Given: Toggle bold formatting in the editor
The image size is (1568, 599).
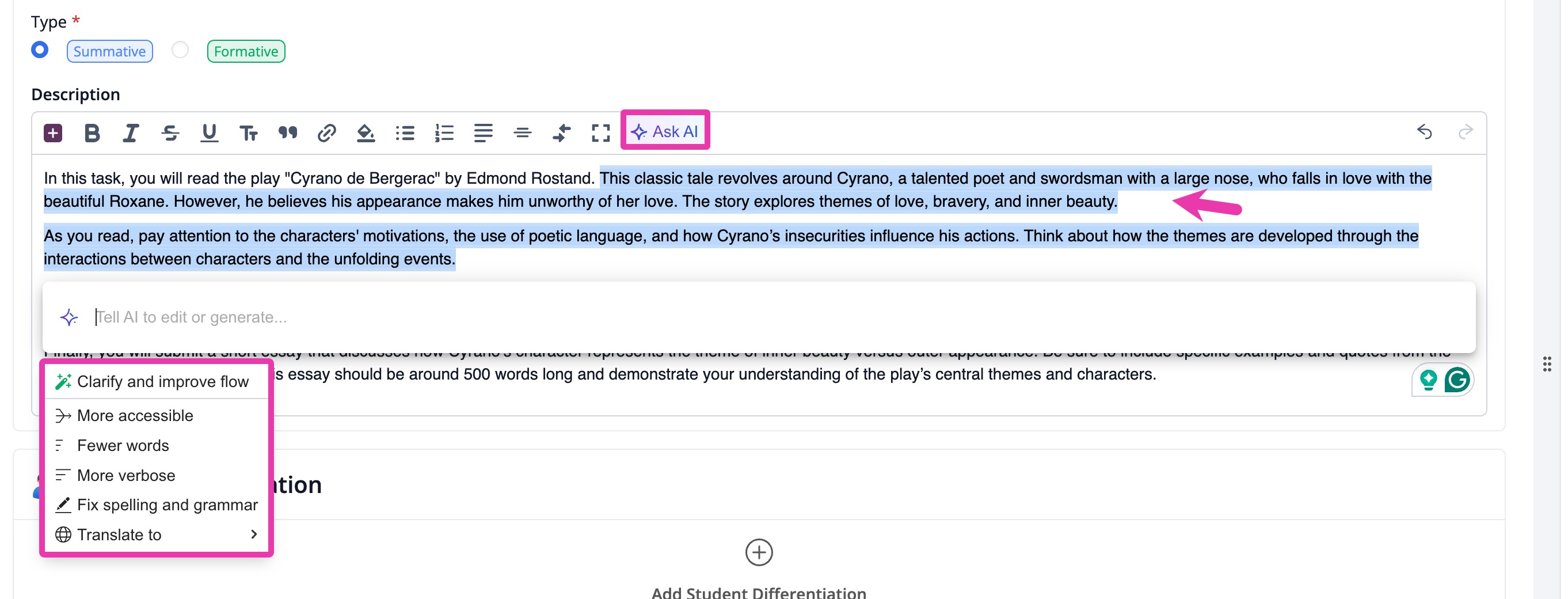Looking at the screenshot, I should point(92,132).
